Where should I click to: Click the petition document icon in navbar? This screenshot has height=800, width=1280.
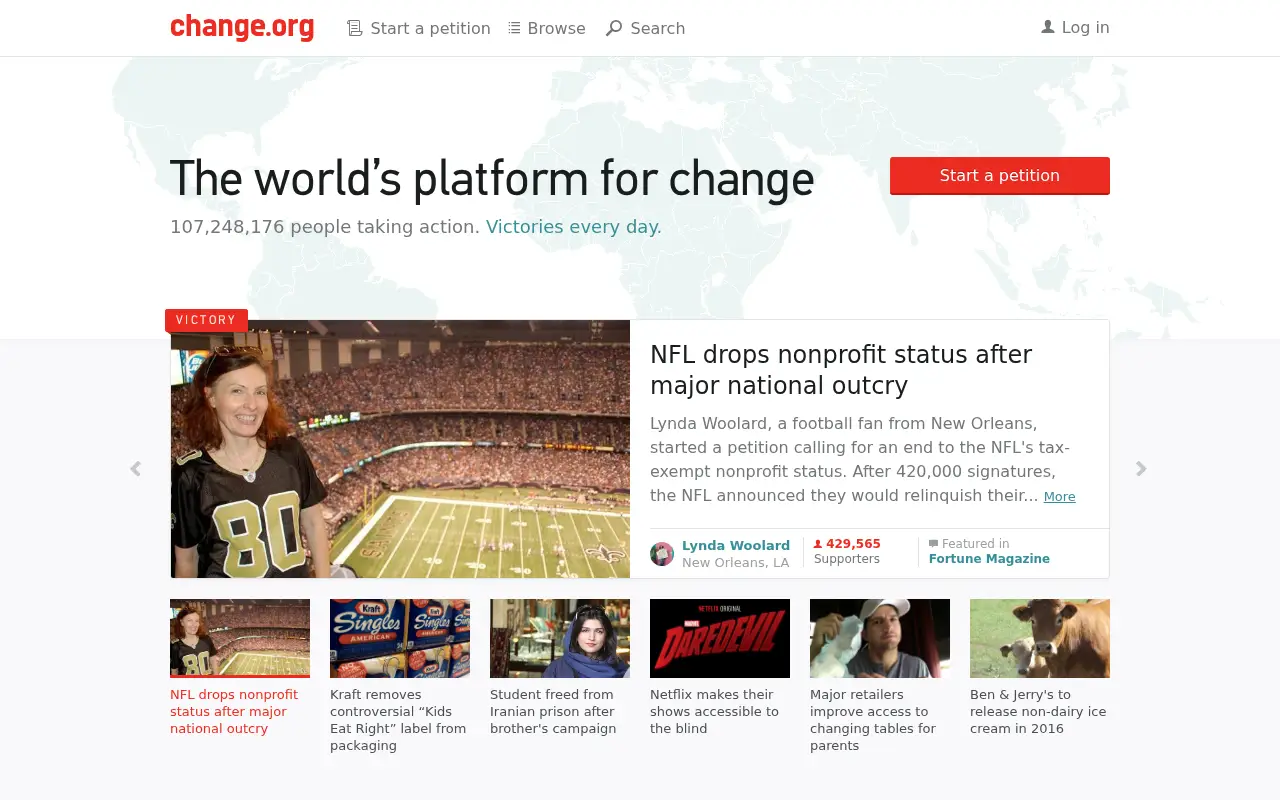[x=354, y=28]
